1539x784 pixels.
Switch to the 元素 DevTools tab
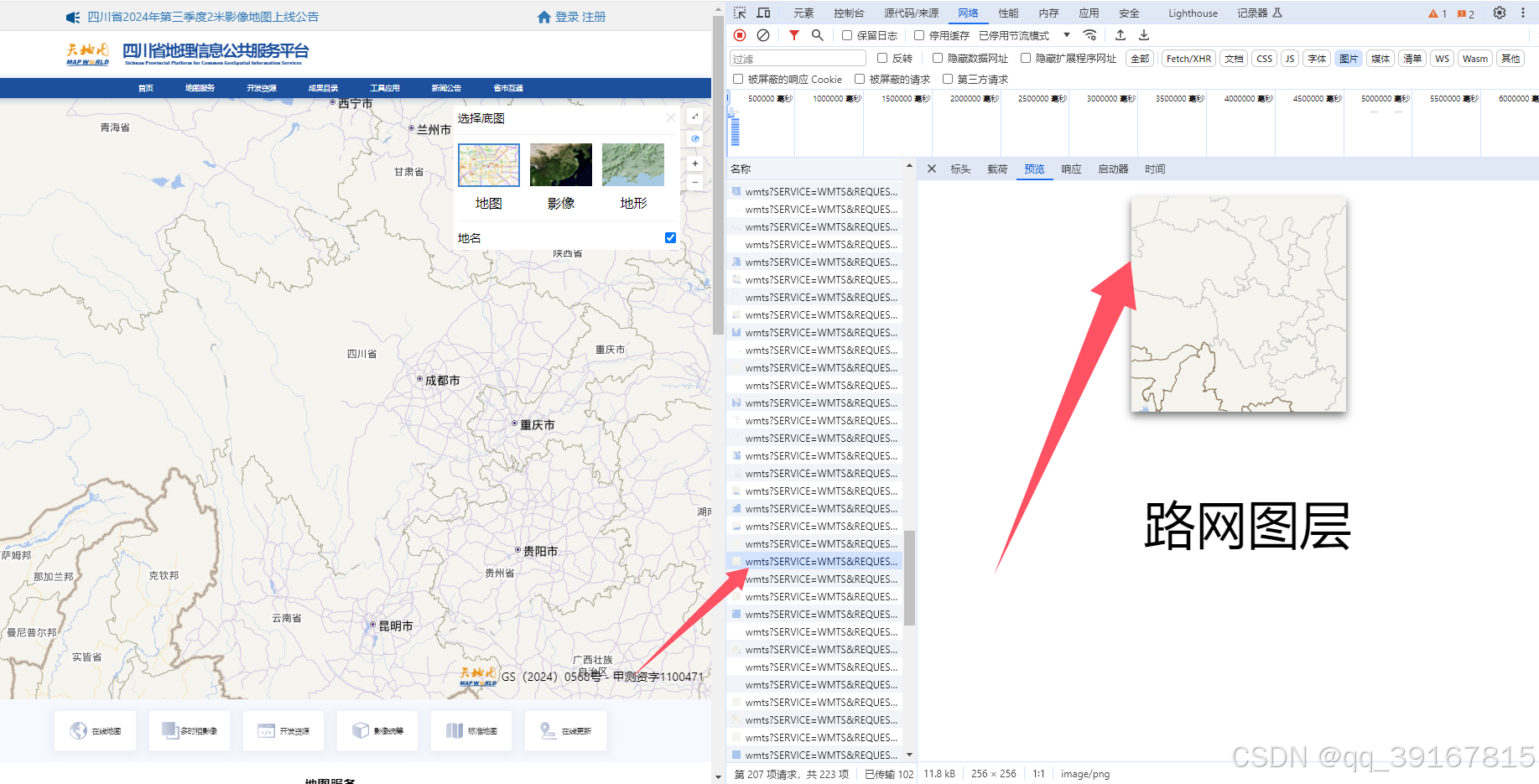(x=803, y=13)
